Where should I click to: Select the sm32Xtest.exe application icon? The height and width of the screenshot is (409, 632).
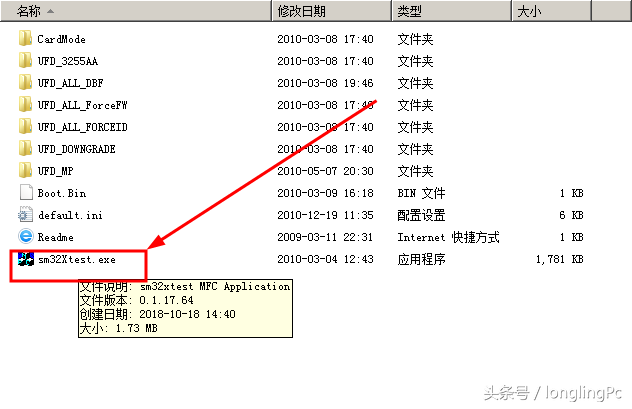(26, 259)
